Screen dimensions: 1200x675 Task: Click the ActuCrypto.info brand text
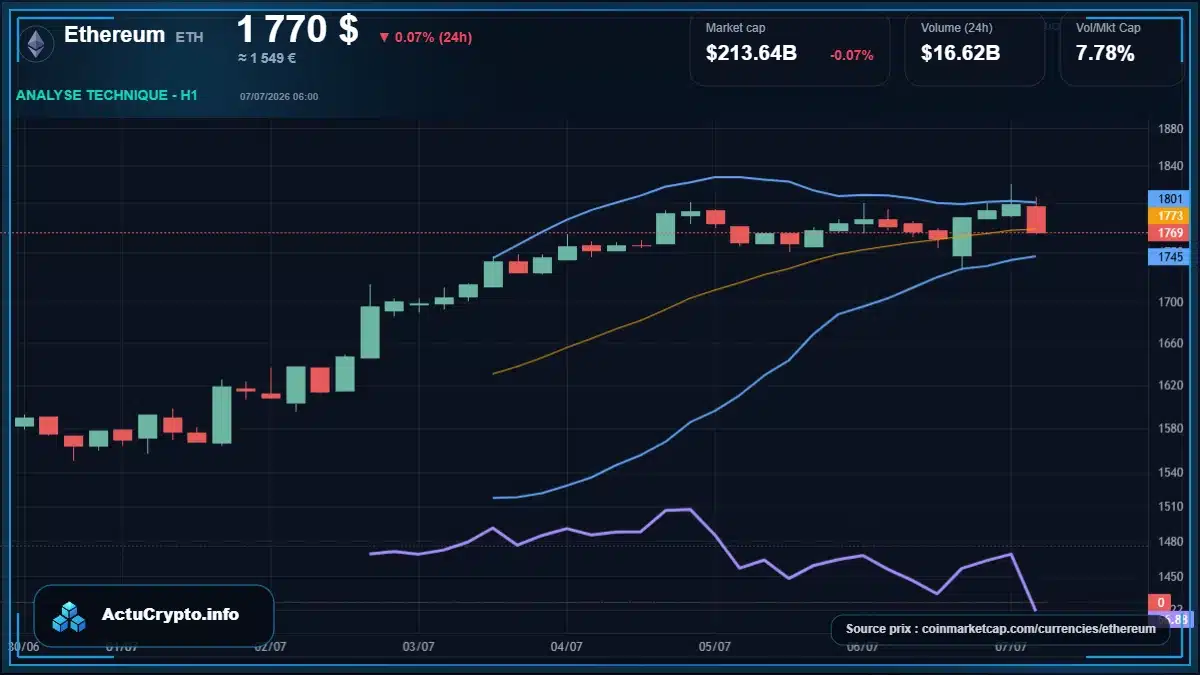tap(171, 615)
